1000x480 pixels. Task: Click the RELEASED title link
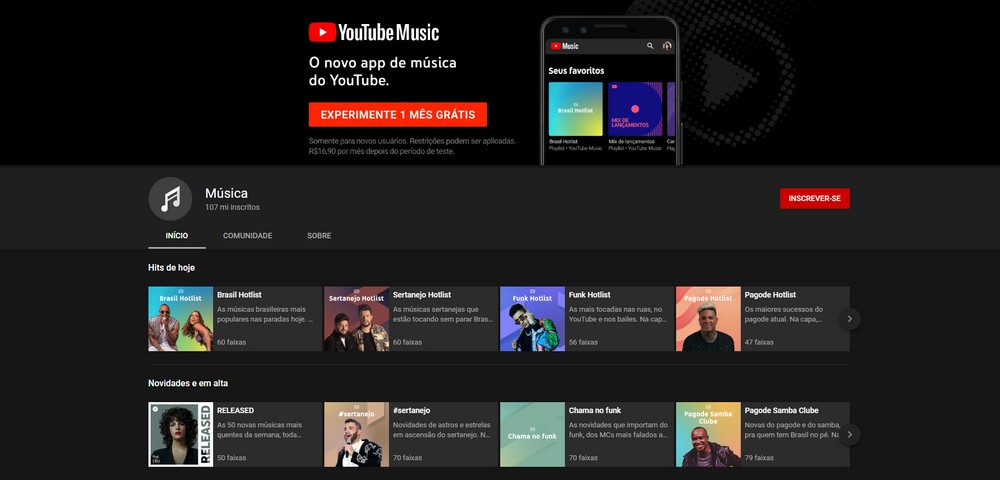(235, 410)
